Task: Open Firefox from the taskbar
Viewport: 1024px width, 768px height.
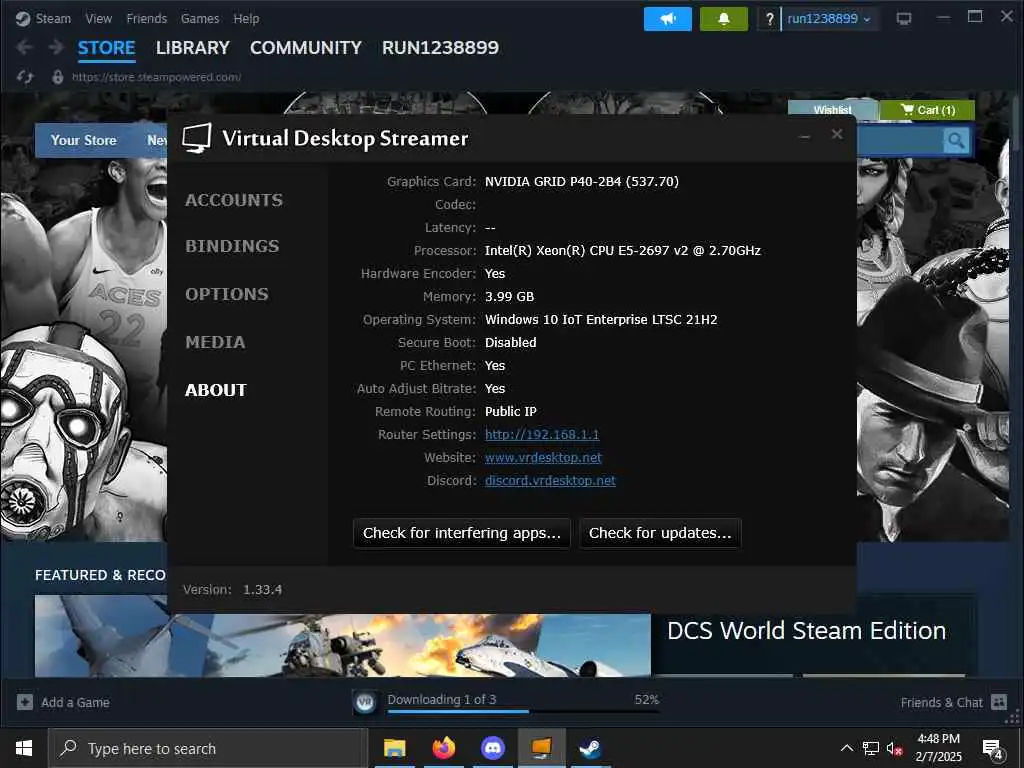Action: (x=443, y=748)
